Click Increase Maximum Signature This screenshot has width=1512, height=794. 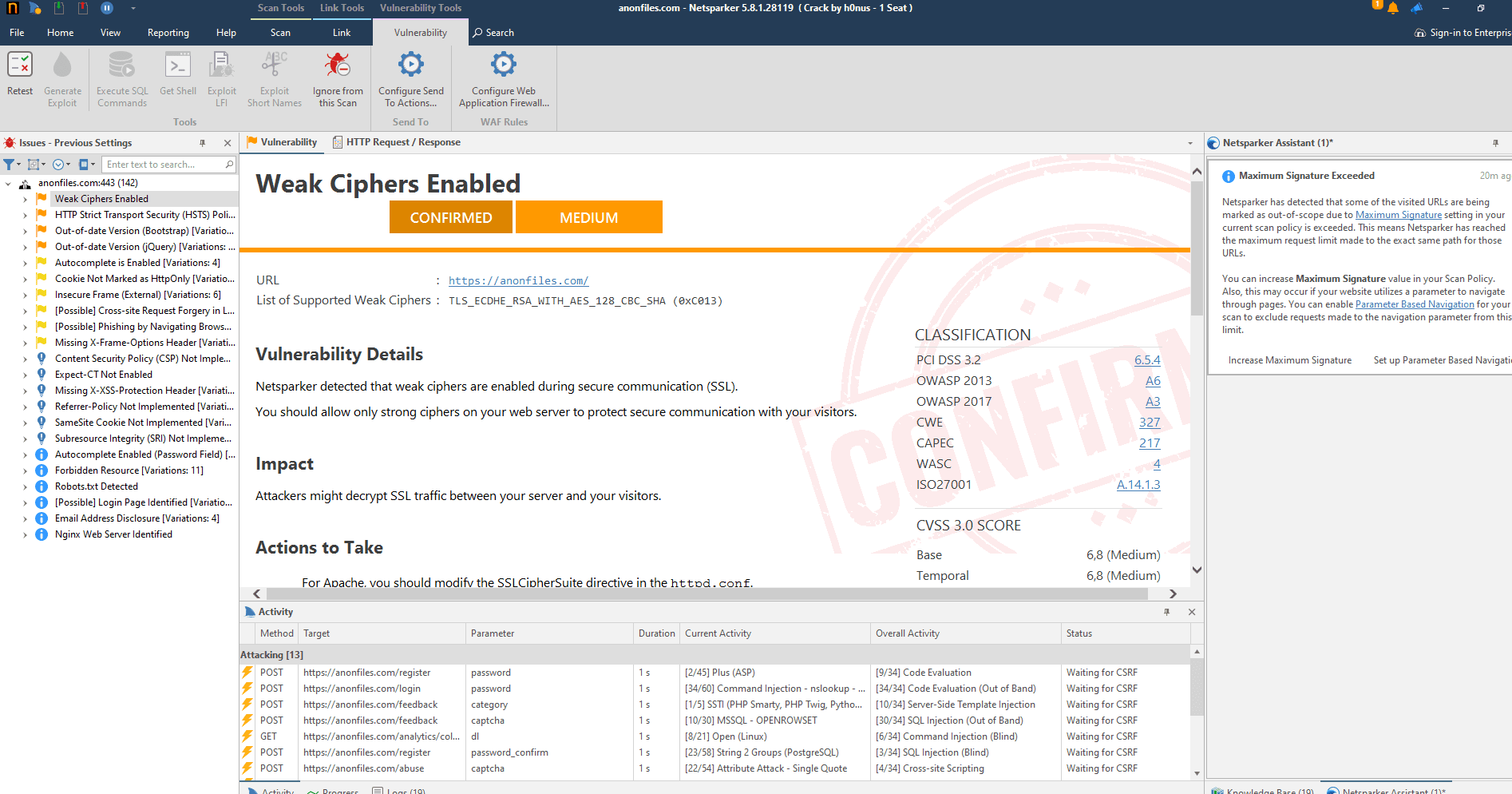click(x=1290, y=360)
